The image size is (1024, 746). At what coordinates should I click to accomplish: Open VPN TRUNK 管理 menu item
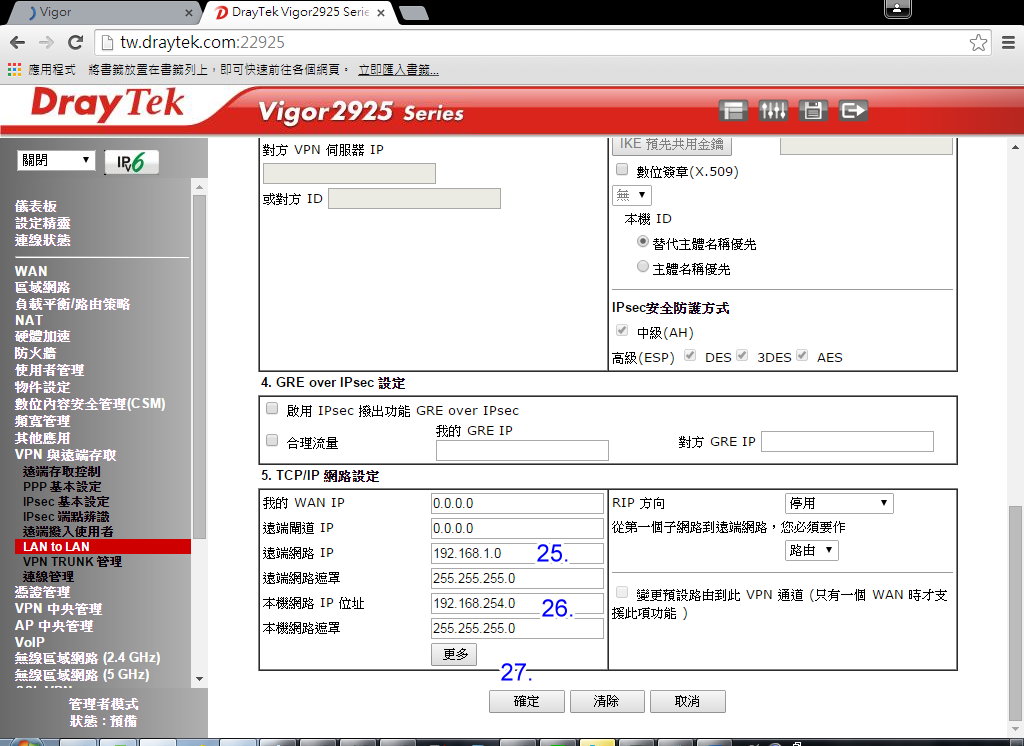coord(72,562)
